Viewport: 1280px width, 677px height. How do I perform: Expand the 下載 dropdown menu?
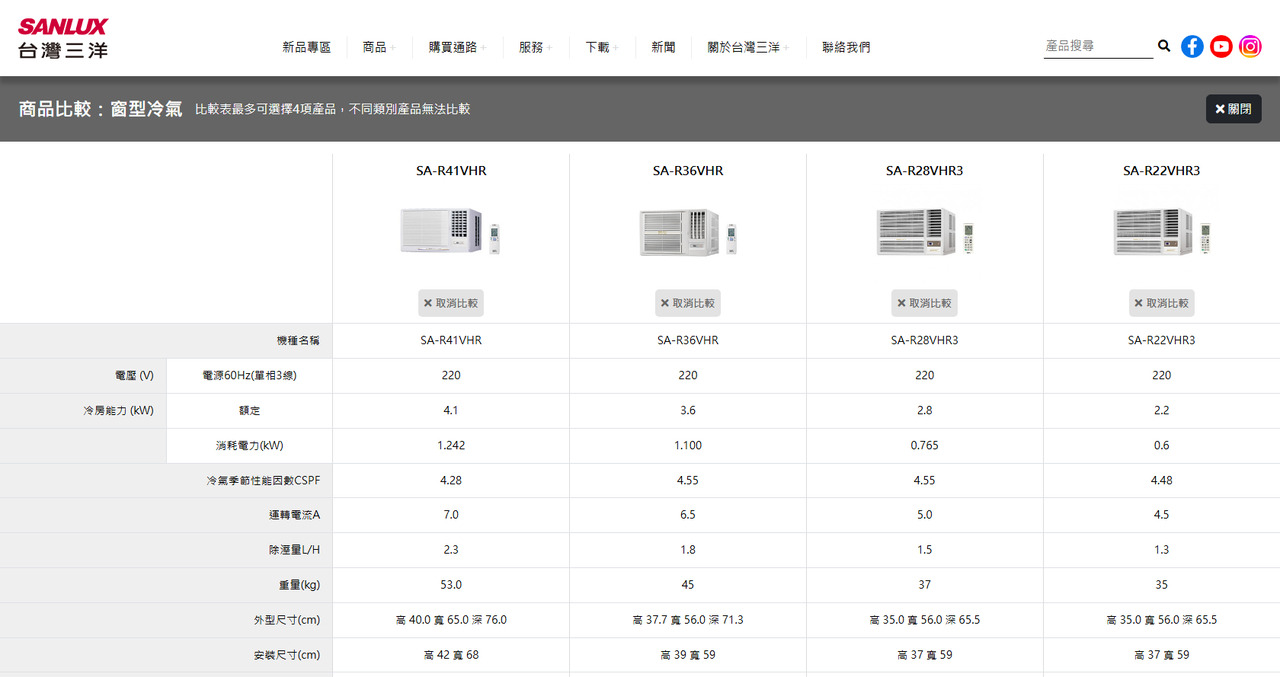coord(601,47)
